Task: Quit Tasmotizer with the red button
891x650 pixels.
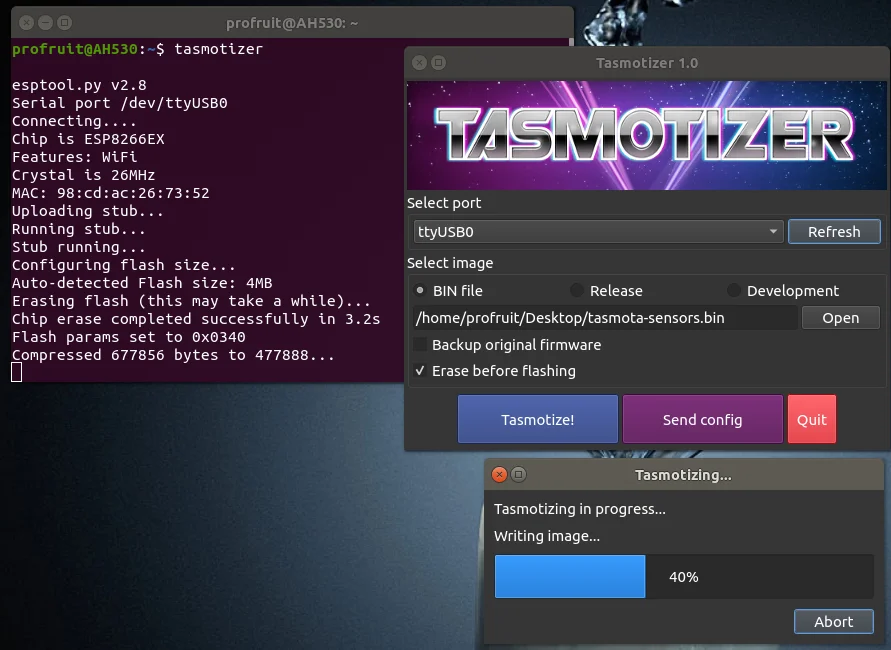Action: tap(811, 419)
